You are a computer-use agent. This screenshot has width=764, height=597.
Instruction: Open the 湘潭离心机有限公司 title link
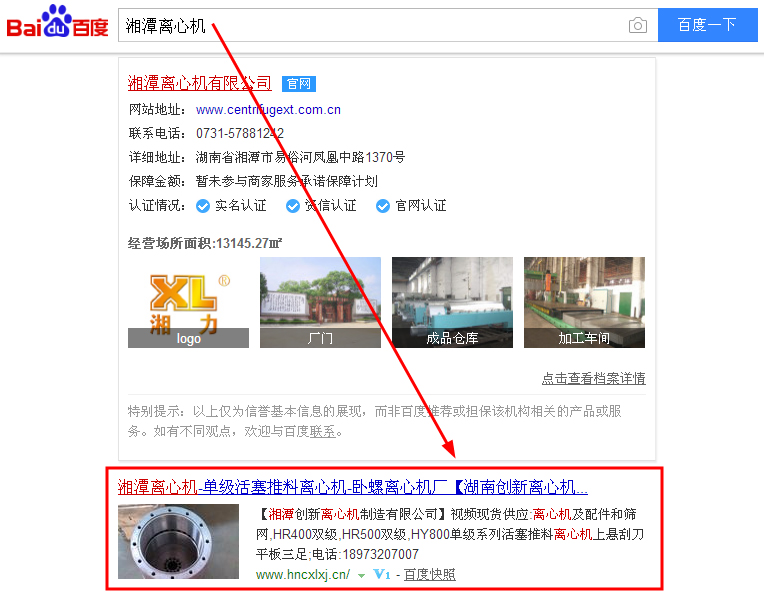[199, 82]
